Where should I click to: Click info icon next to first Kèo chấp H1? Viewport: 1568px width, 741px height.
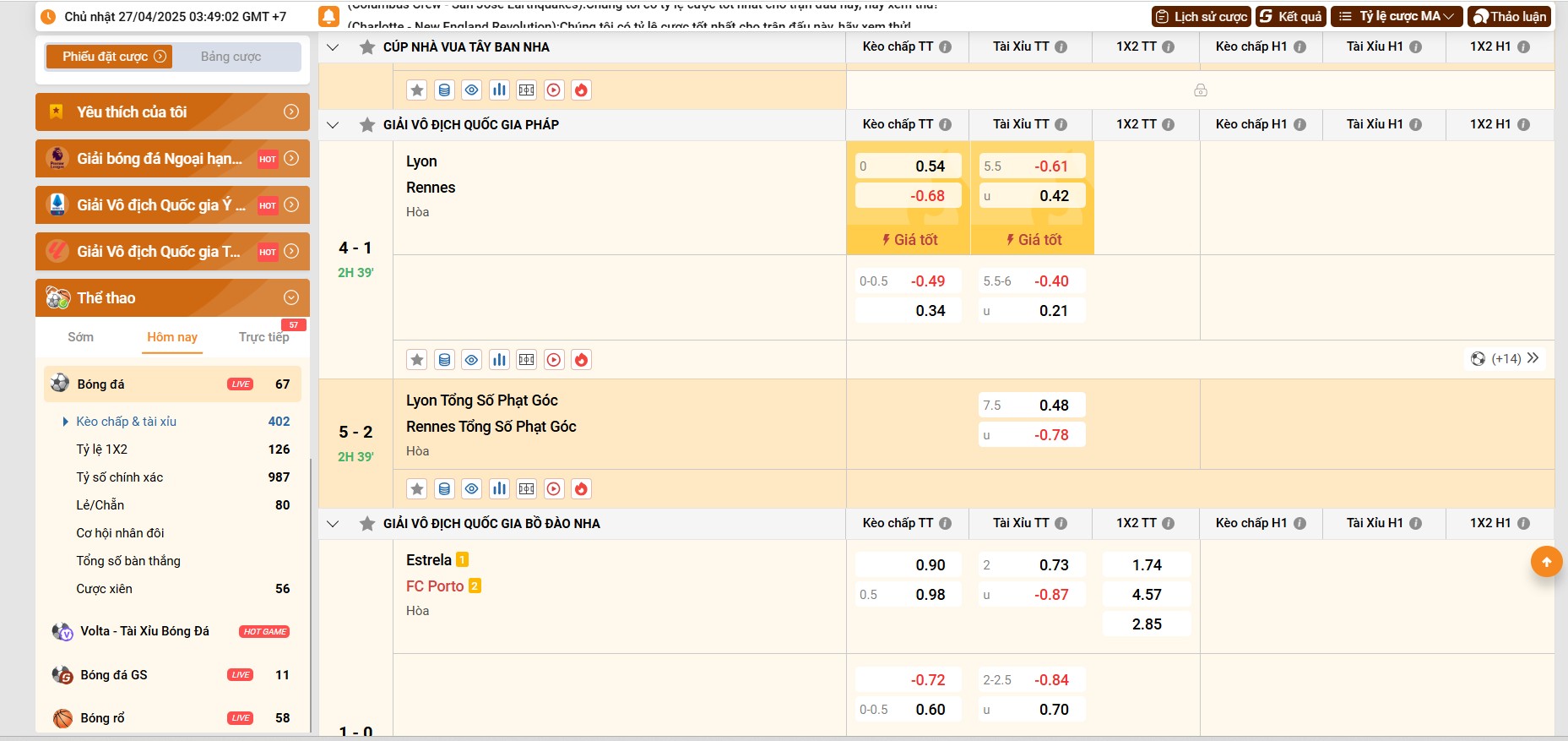click(1299, 47)
